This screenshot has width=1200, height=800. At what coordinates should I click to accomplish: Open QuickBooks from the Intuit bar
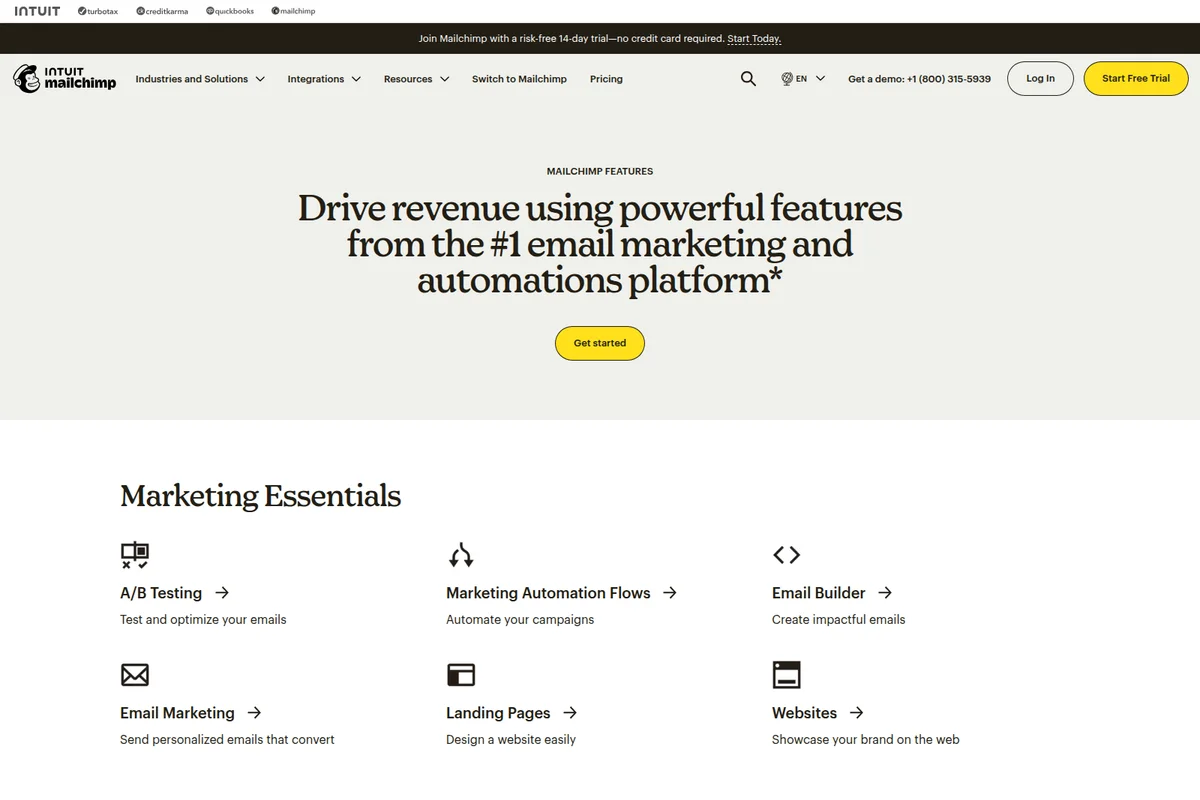(229, 11)
